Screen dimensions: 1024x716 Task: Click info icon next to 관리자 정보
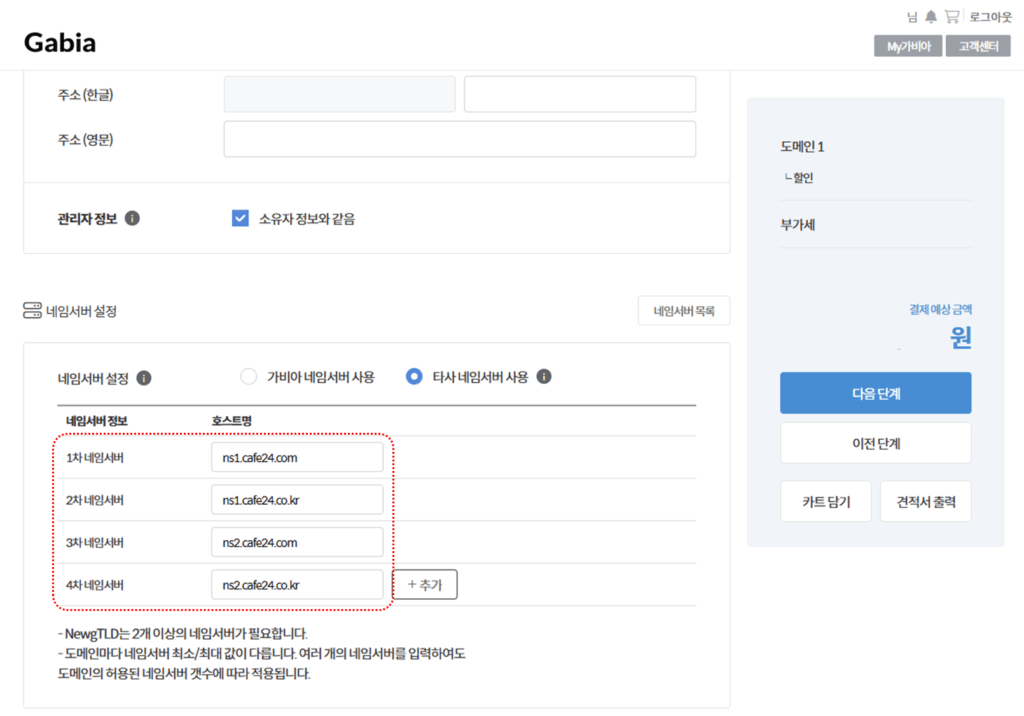pyautogui.click(x=133, y=218)
